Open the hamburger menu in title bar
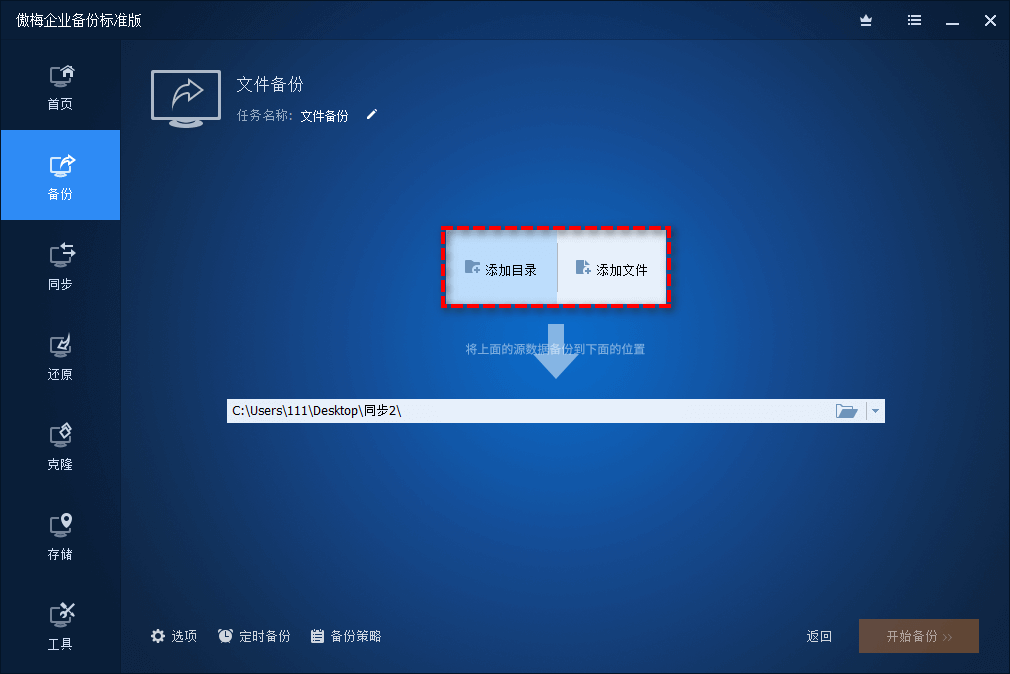This screenshot has height=674, width=1010. click(914, 20)
